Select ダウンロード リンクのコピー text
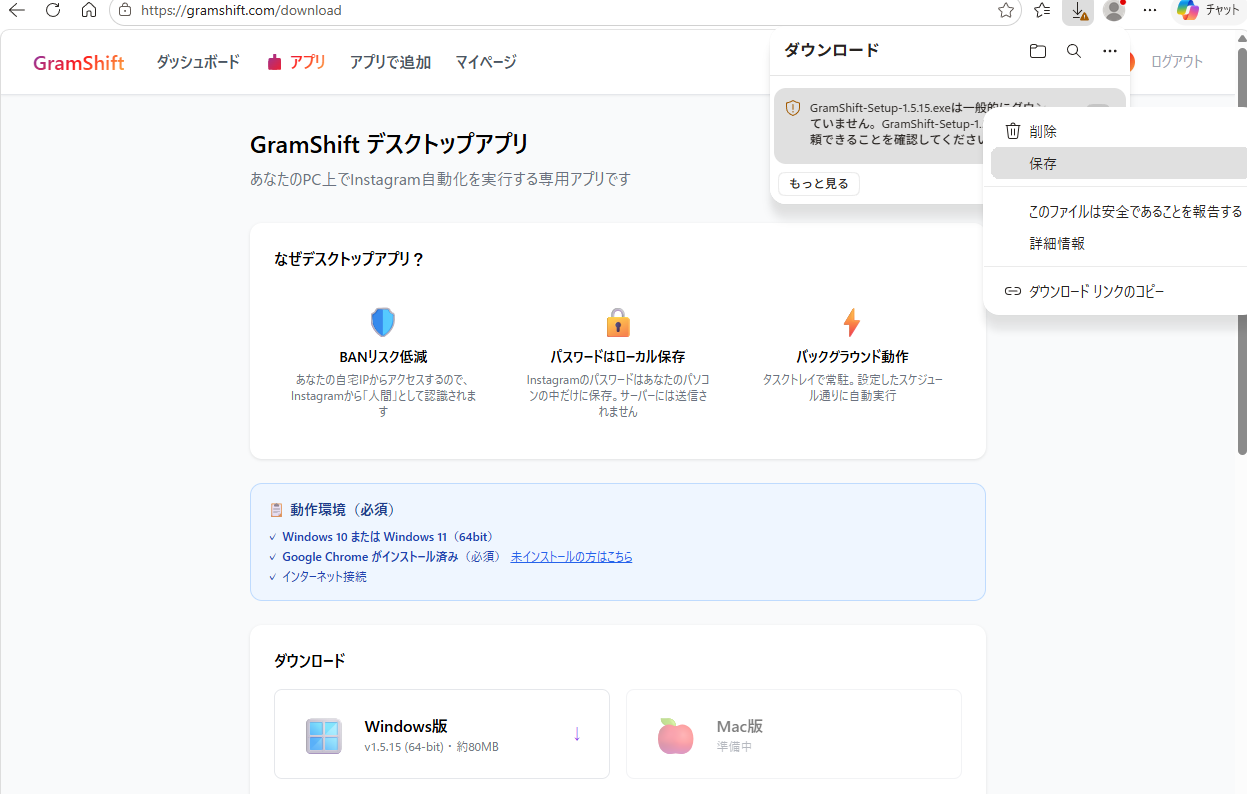Image resolution: width=1247 pixels, height=794 pixels. coord(1096,291)
